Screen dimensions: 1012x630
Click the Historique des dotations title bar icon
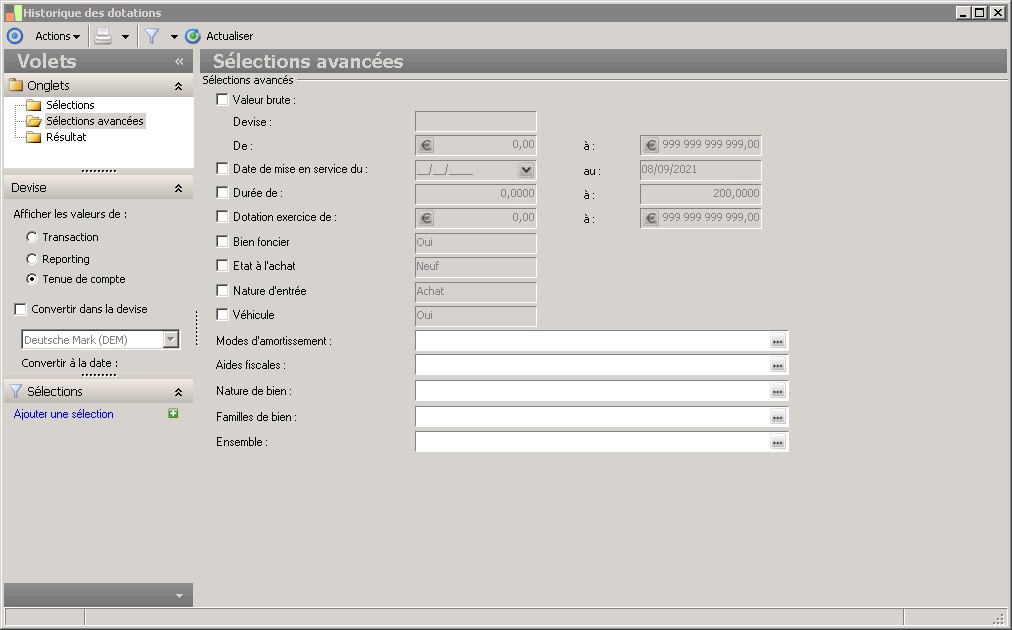point(14,12)
